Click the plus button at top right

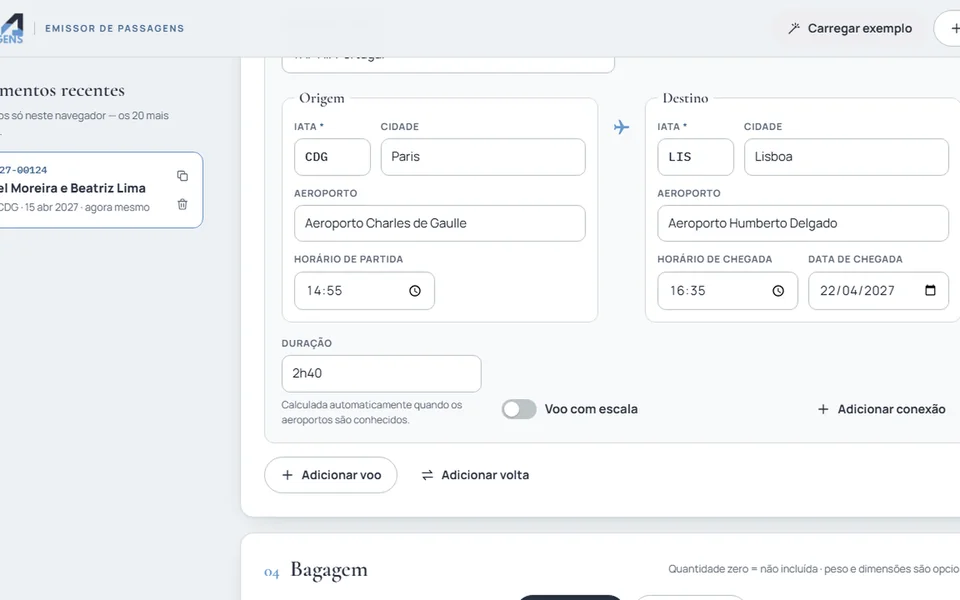point(948,28)
